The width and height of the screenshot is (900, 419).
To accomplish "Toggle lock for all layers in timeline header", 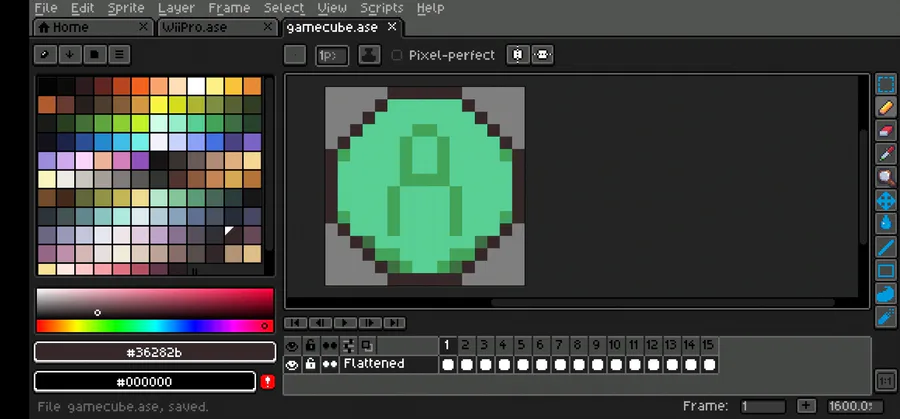I will point(311,346).
